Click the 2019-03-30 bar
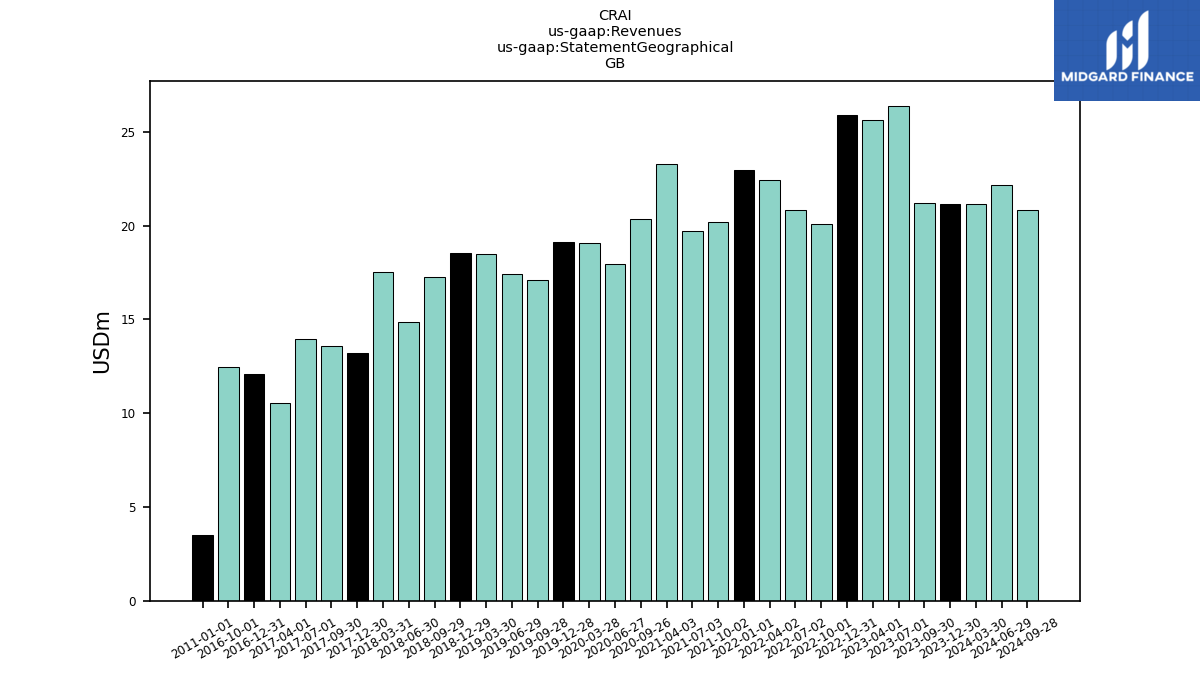Screen dimensions: 1200x675 486,428
